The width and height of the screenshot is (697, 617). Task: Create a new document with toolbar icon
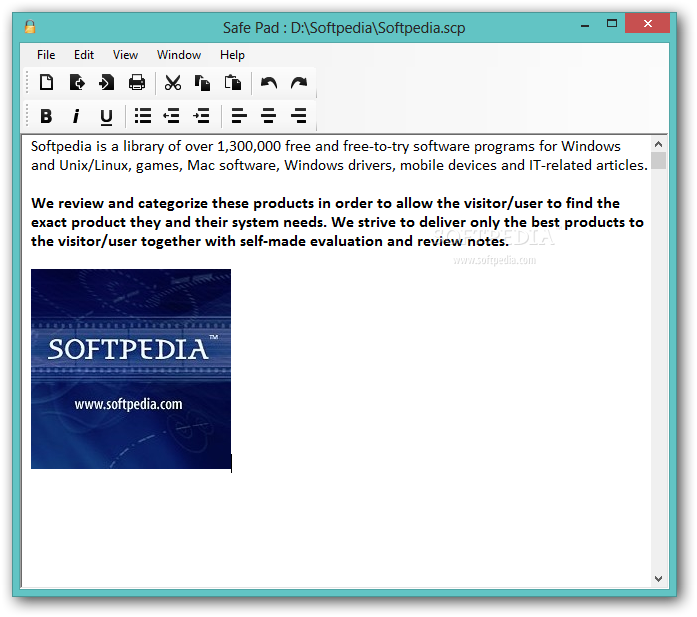tap(46, 83)
